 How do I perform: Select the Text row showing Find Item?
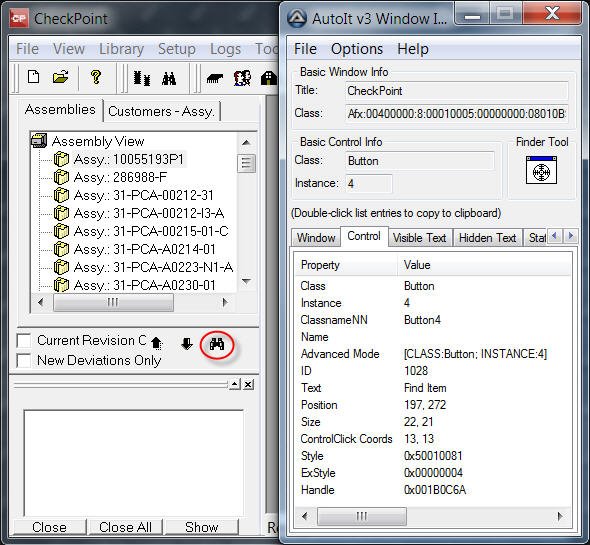[x=433, y=388]
